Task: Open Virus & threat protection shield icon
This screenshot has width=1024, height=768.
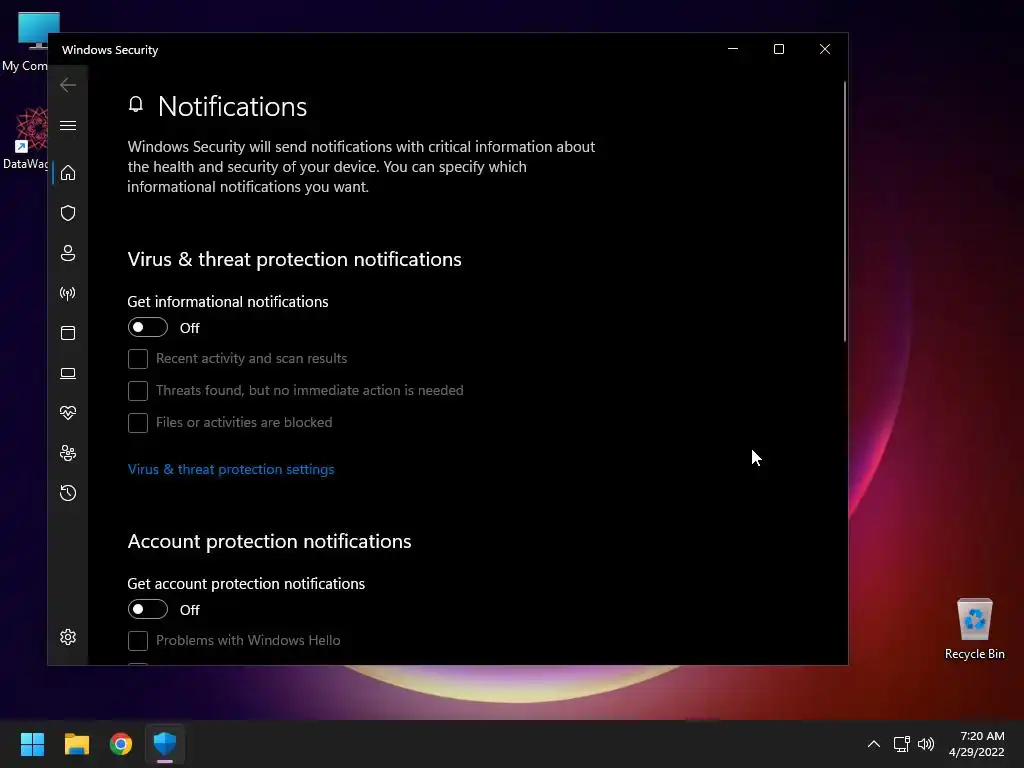Action: 68,213
